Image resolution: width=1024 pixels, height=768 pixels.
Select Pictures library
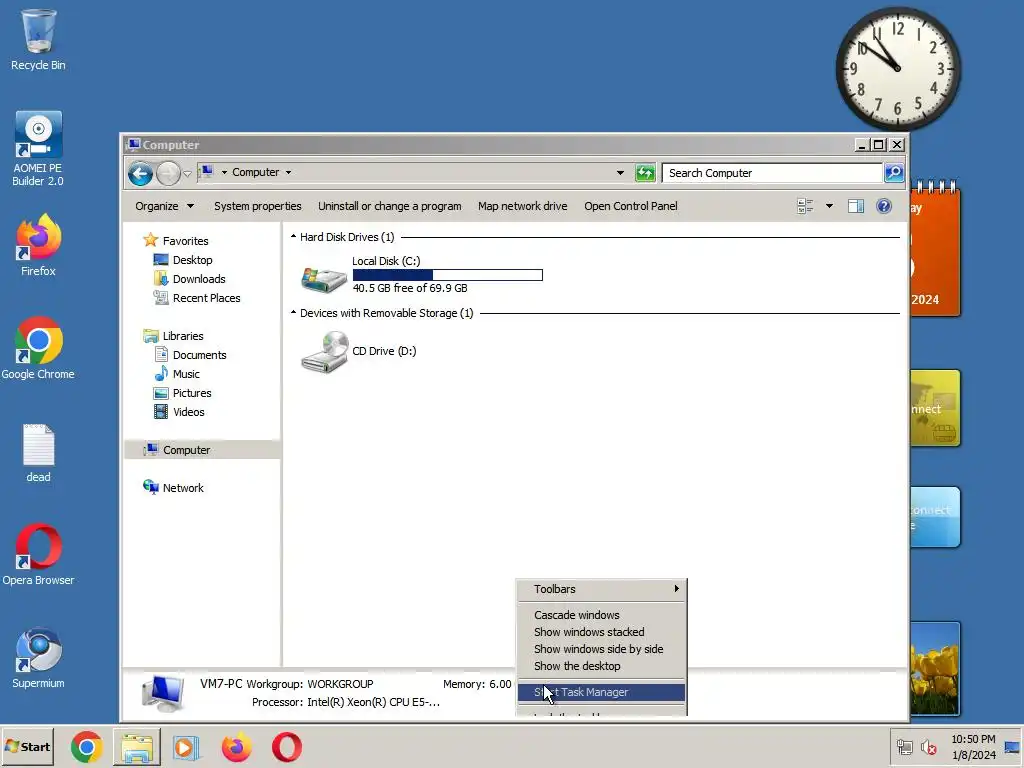coord(192,392)
